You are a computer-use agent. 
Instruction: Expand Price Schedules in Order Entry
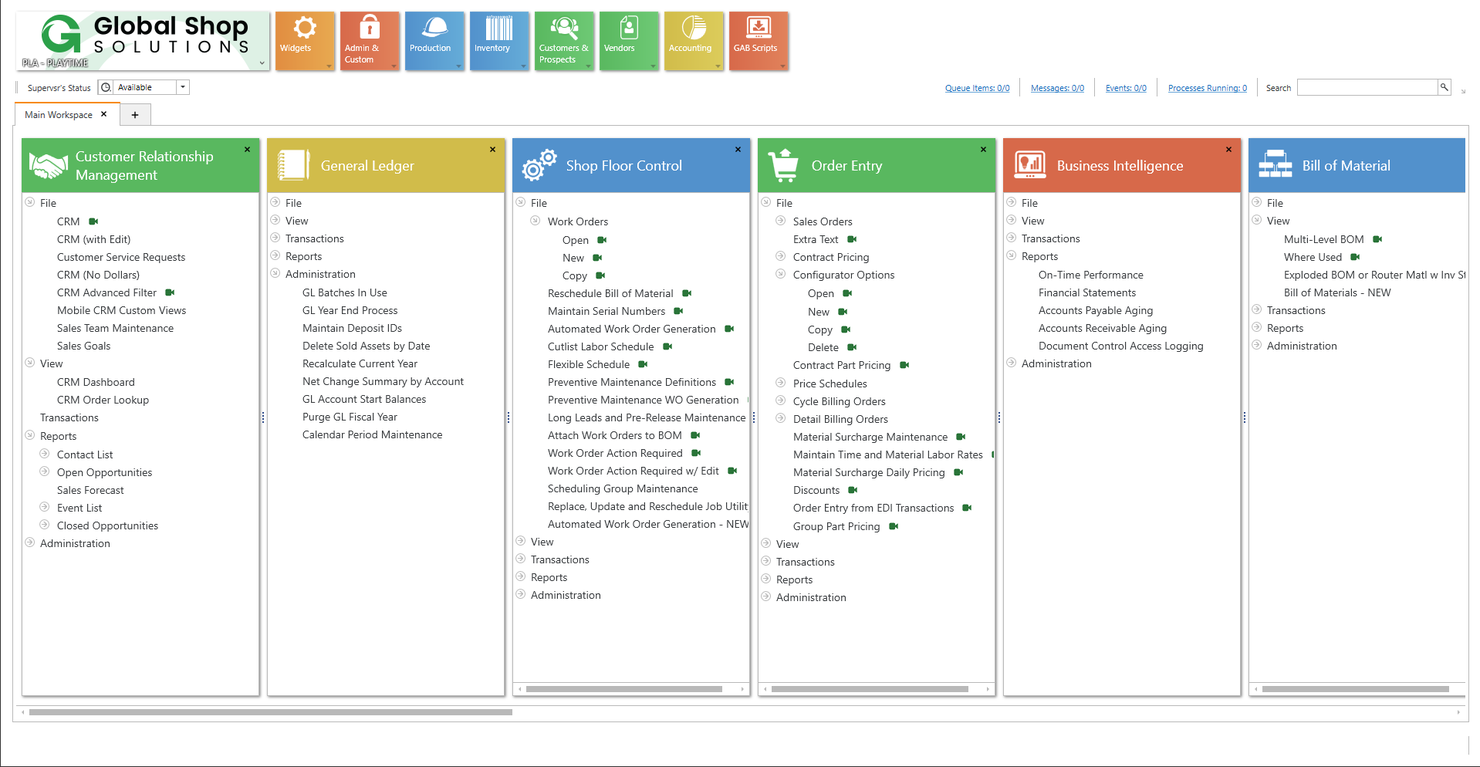tap(781, 383)
